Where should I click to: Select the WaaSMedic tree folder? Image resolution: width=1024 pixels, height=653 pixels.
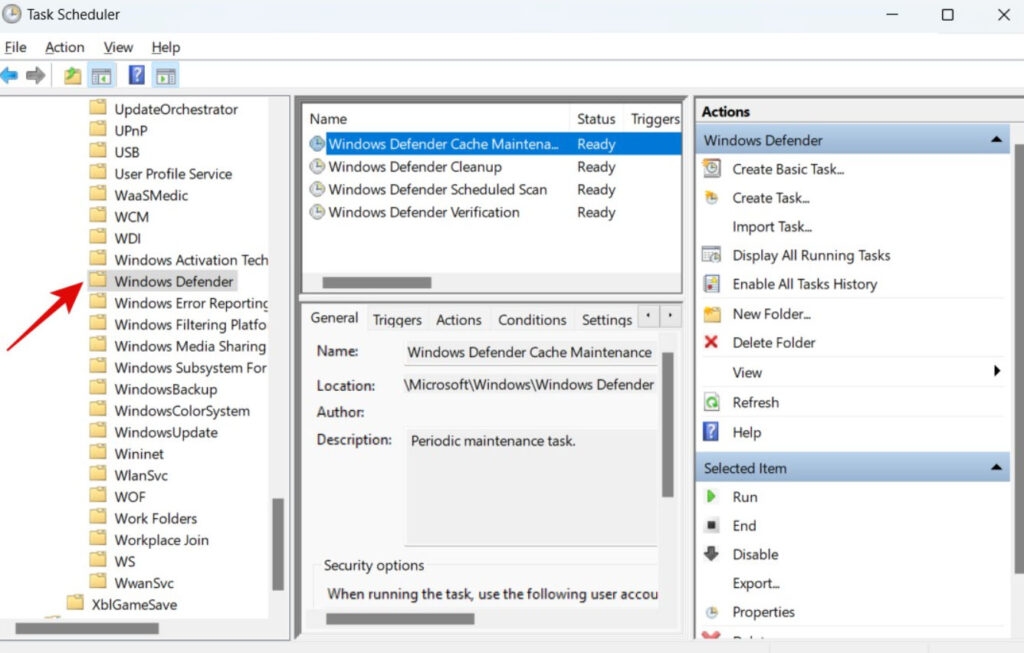pyautogui.click(x=151, y=195)
